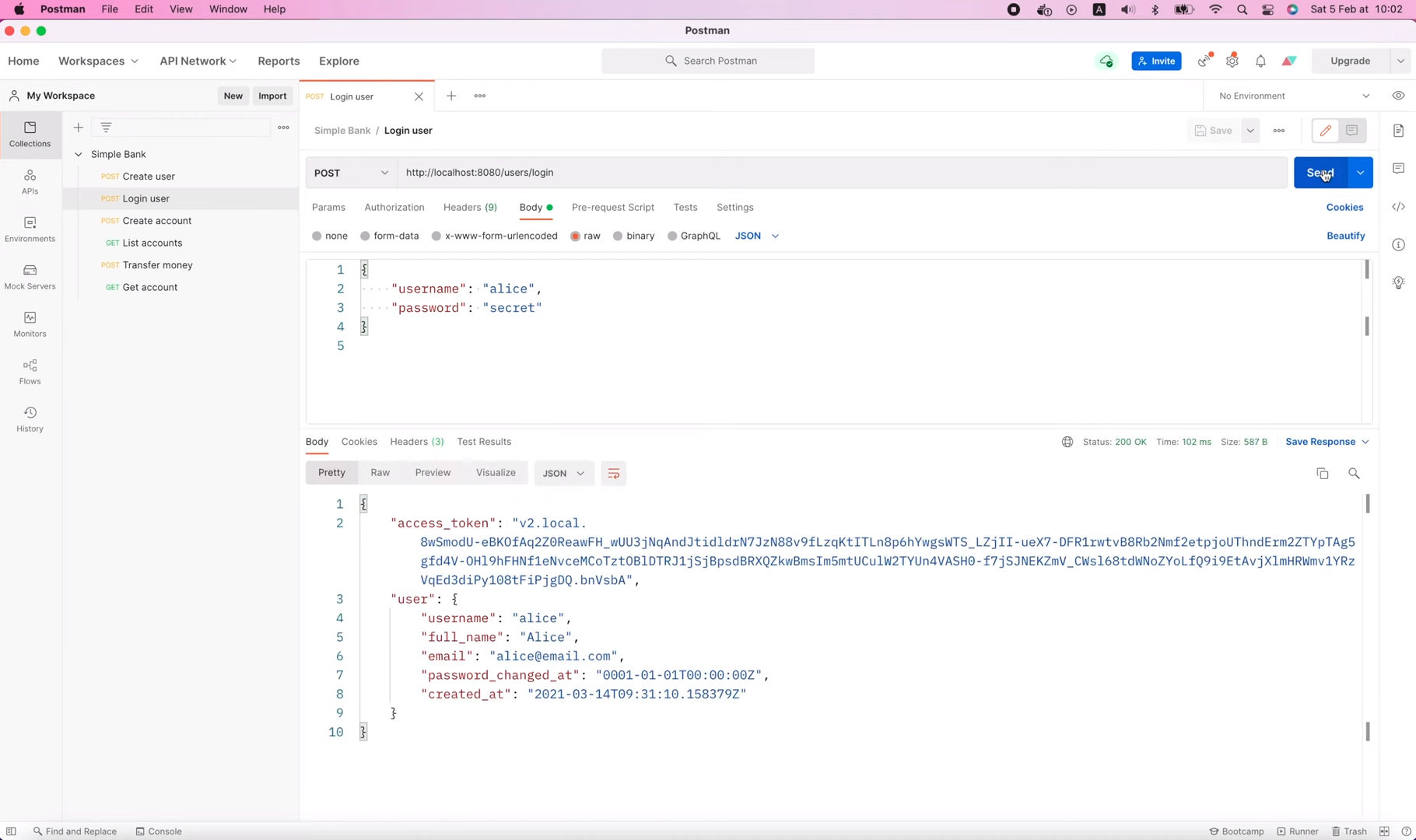This screenshot has width=1416, height=840.
Task: Open the documentation pane icon
Action: click(1399, 131)
